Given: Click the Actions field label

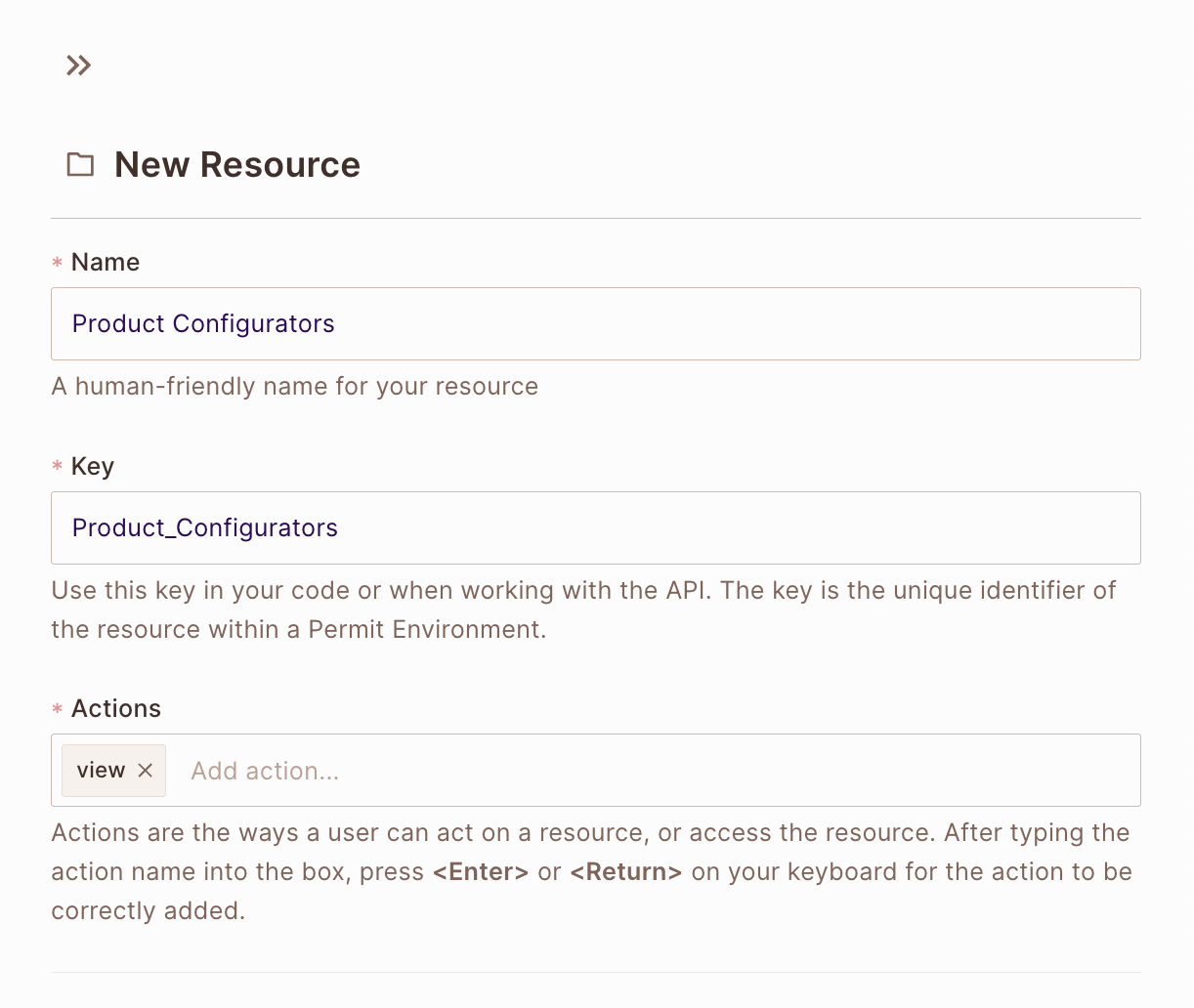Looking at the screenshot, I should (x=116, y=708).
